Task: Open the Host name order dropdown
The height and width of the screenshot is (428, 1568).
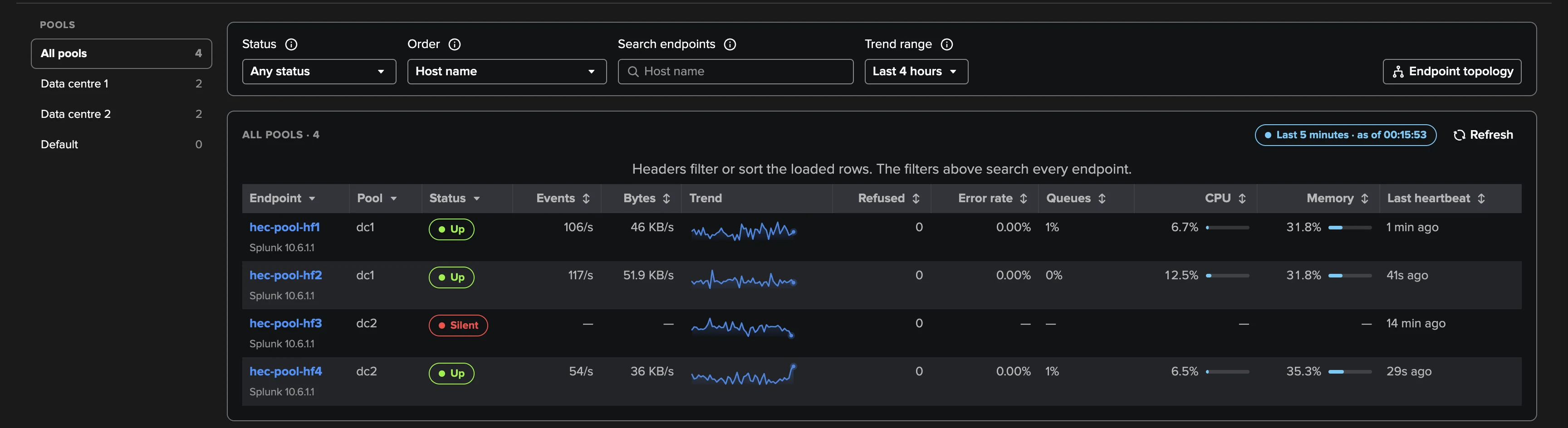Action: point(507,72)
